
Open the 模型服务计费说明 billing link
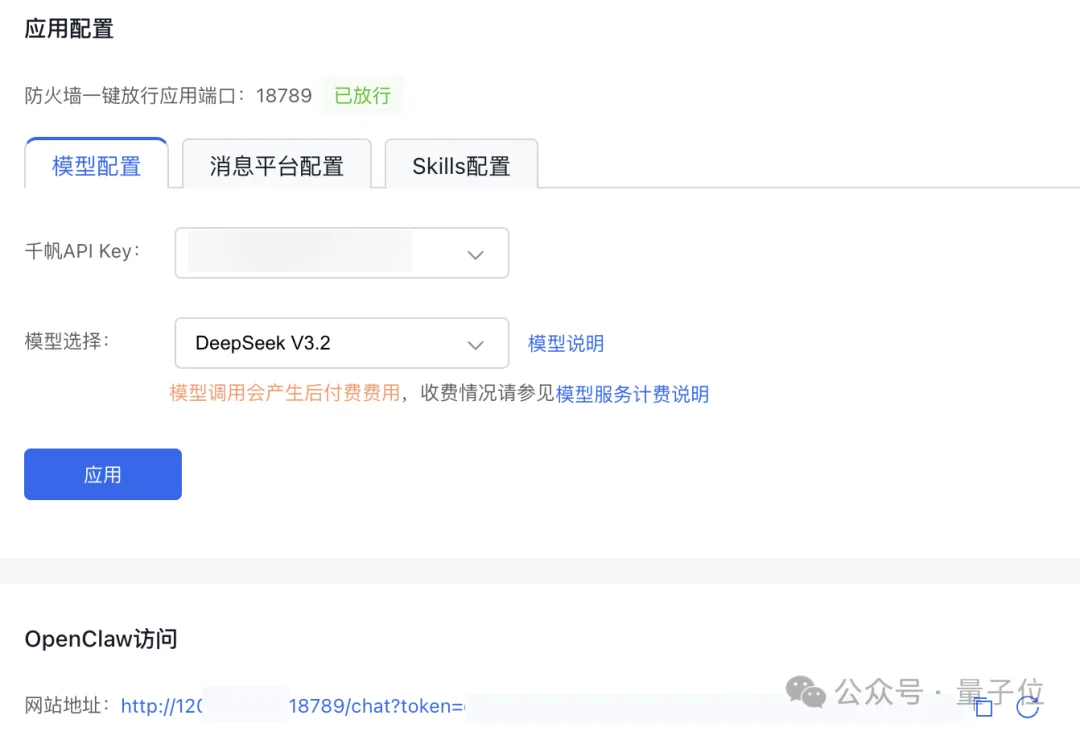click(x=632, y=394)
